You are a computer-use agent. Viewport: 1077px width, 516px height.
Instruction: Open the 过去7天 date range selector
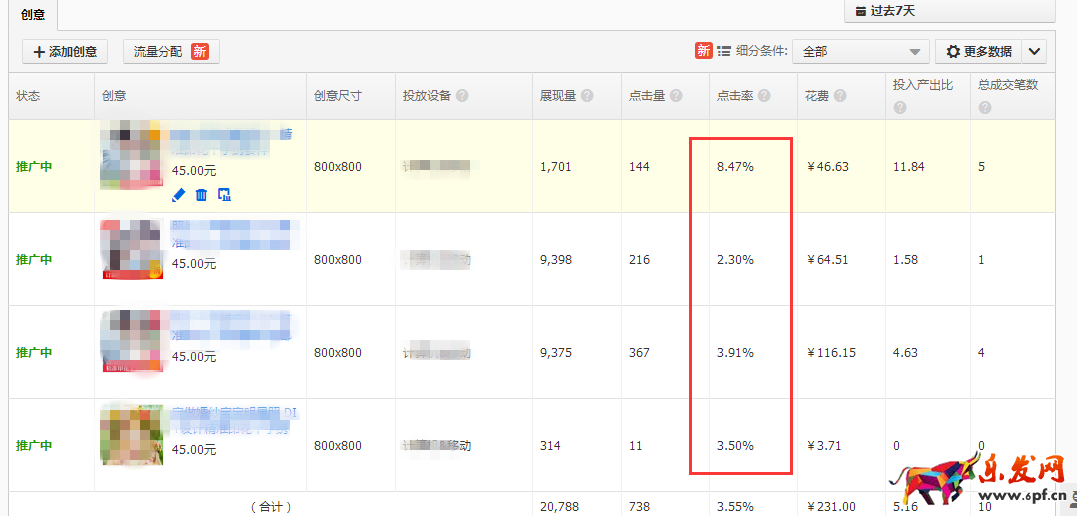(x=949, y=11)
